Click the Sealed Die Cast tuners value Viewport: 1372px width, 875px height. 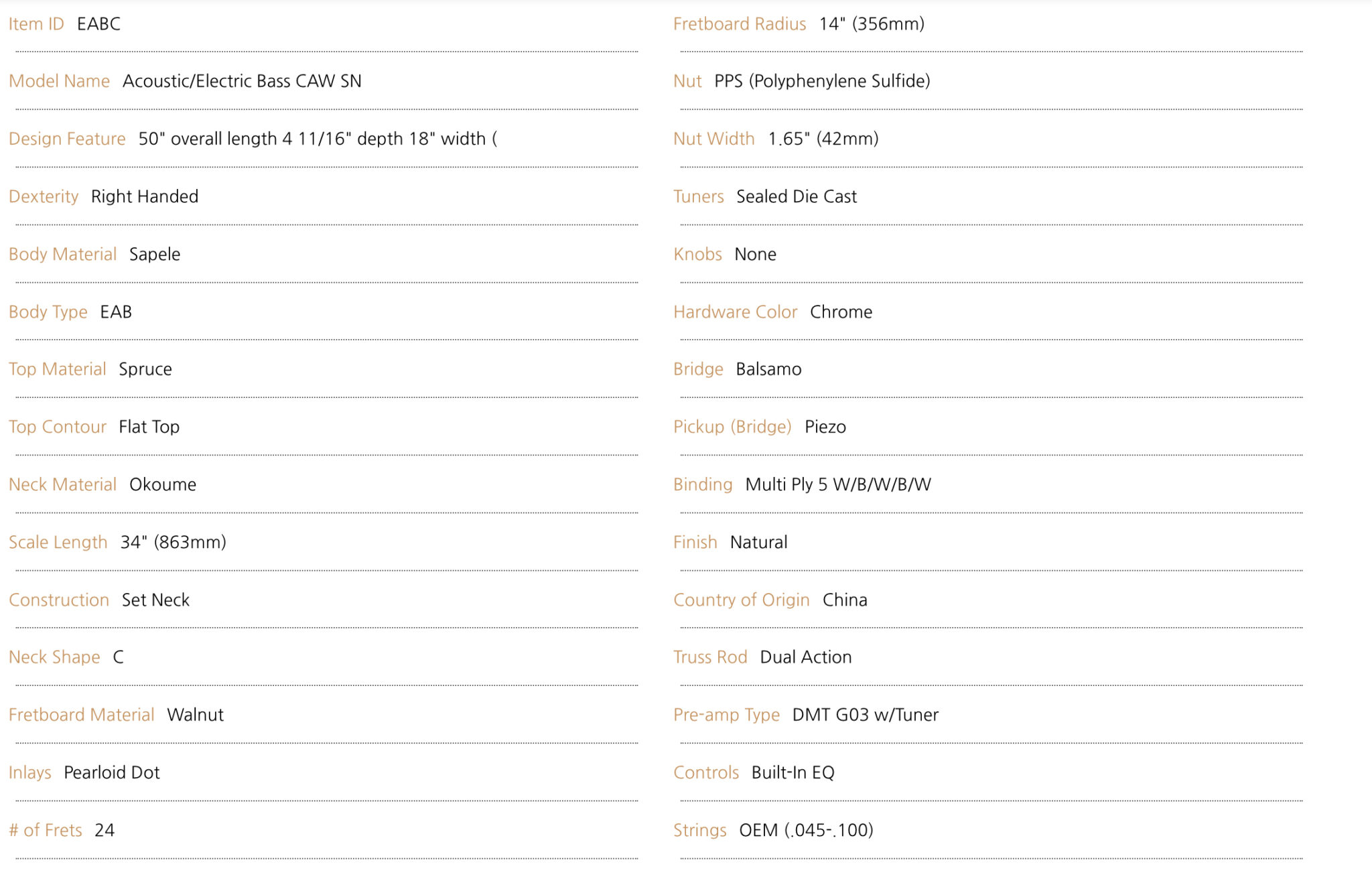pyautogui.click(x=797, y=196)
